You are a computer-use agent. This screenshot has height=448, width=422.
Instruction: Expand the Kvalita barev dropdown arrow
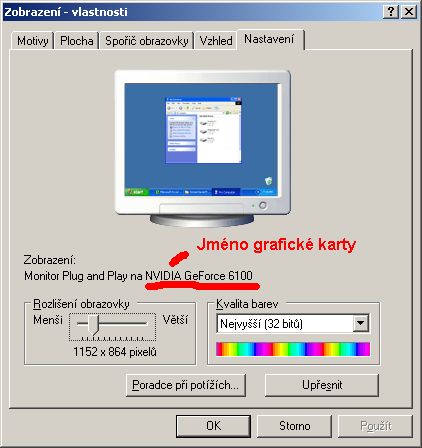(x=361, y=323)
